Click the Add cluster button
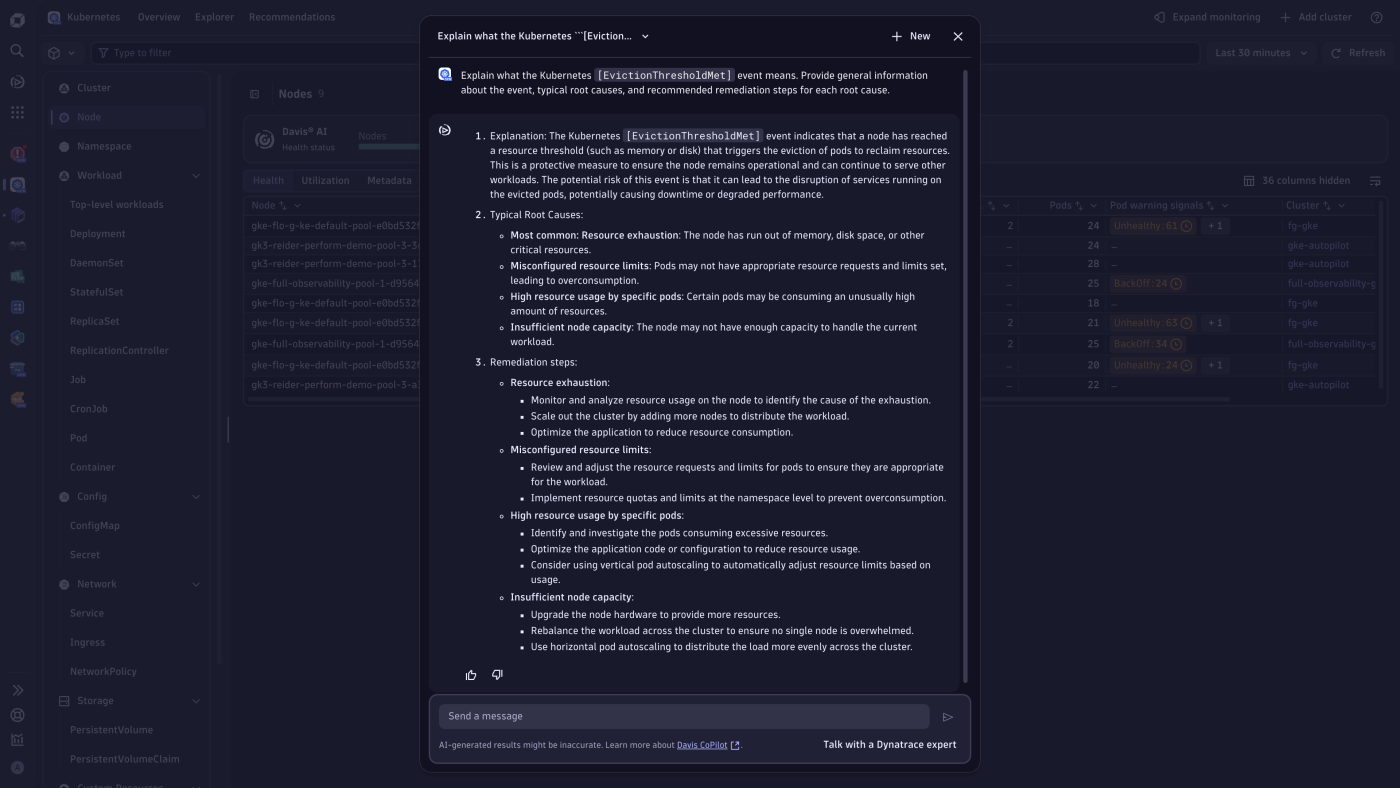Image resolution: width=1400 pixels, height=788 pixels. point(1316,17)
